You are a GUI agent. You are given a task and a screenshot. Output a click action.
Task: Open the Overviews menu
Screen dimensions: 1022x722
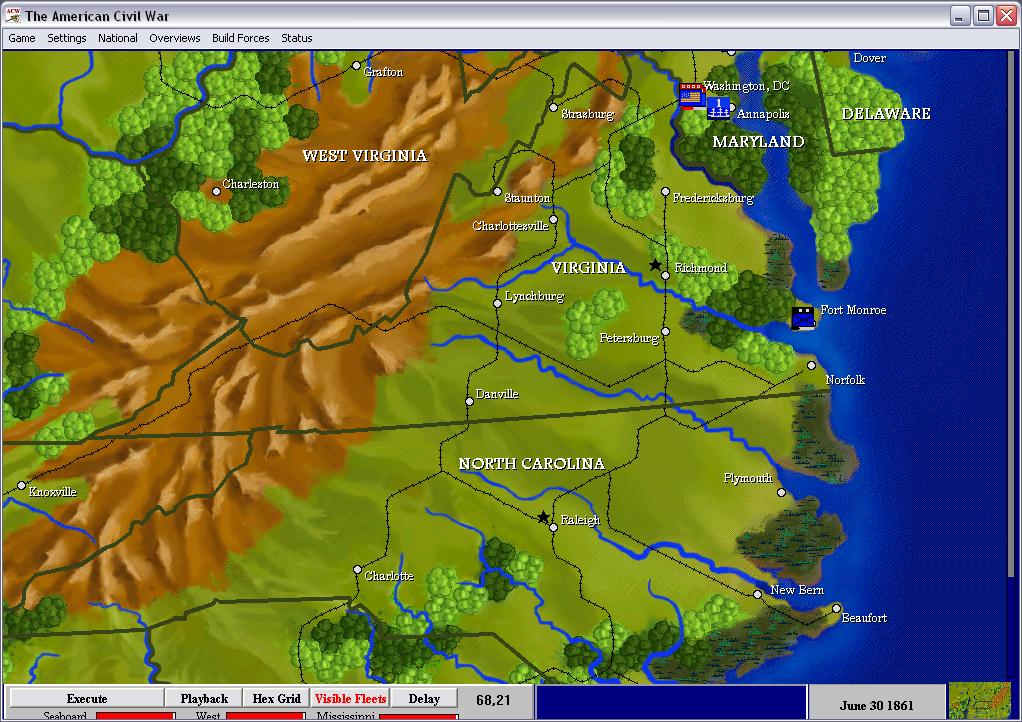175,38
